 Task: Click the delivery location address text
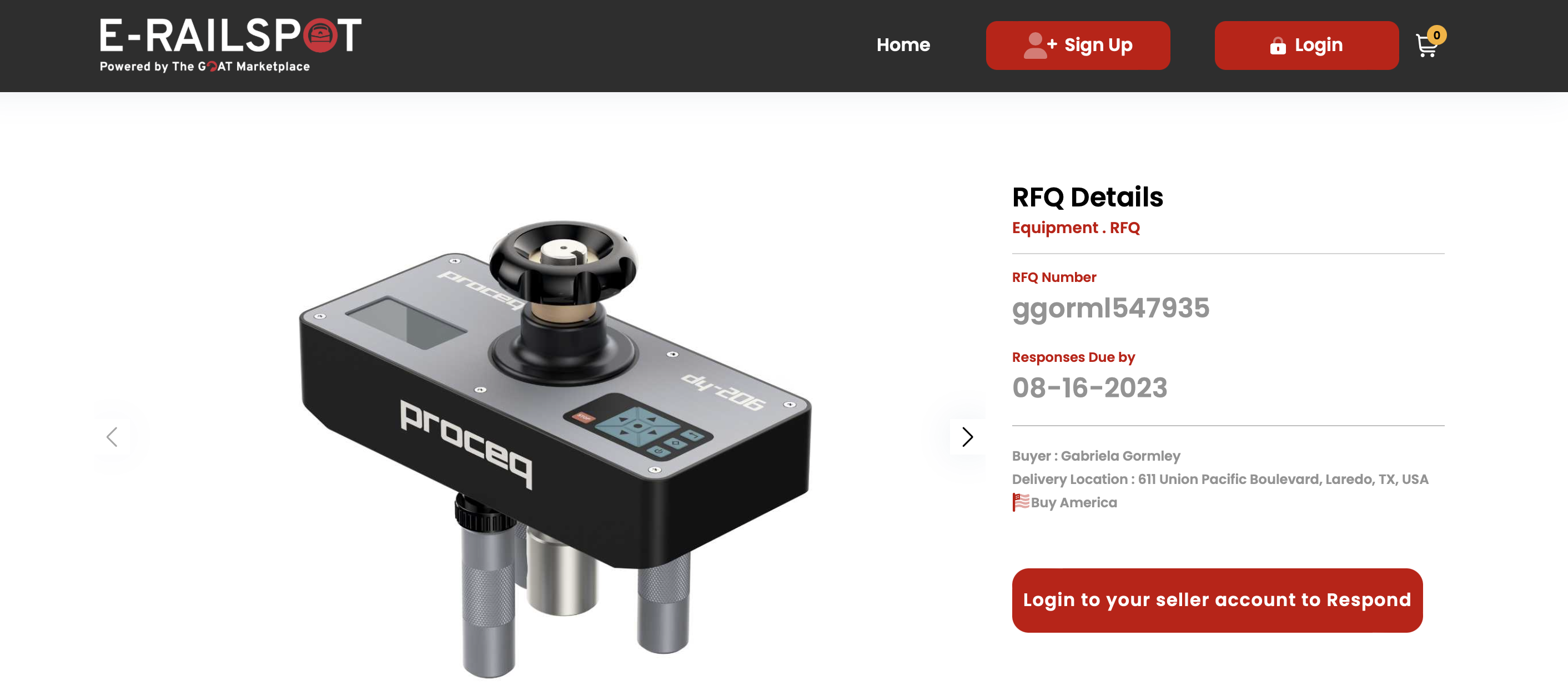[1283, 479]
